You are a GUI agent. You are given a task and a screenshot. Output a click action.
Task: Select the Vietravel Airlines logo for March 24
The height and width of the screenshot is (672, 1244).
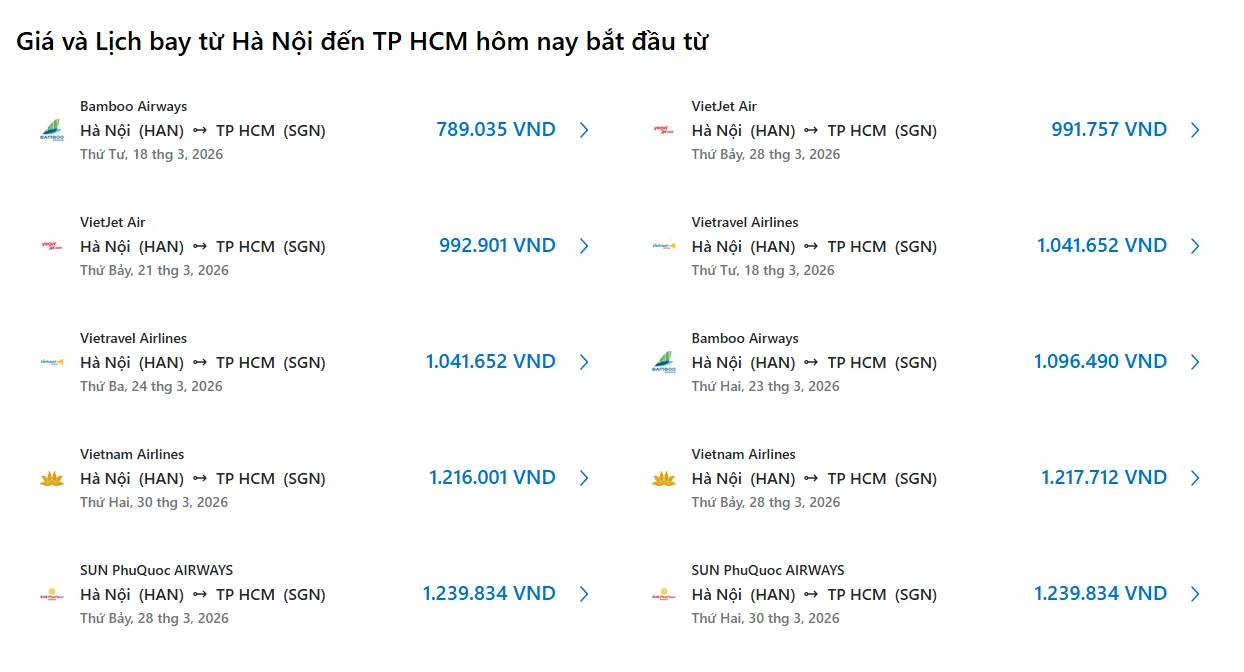point(51,362)
